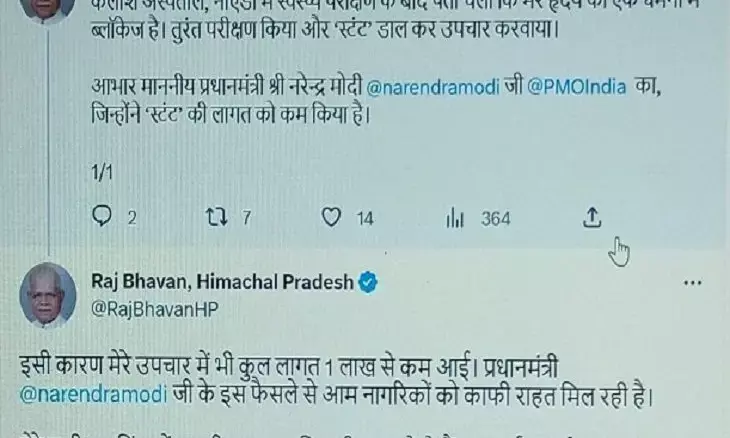Expand the three-dot more options menu
730x438 pixels.
(x=693, y=283)
